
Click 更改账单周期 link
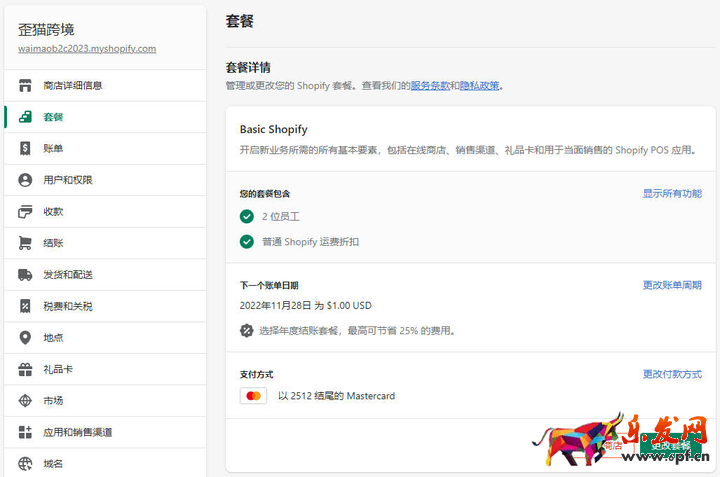[x=672, y=285]
